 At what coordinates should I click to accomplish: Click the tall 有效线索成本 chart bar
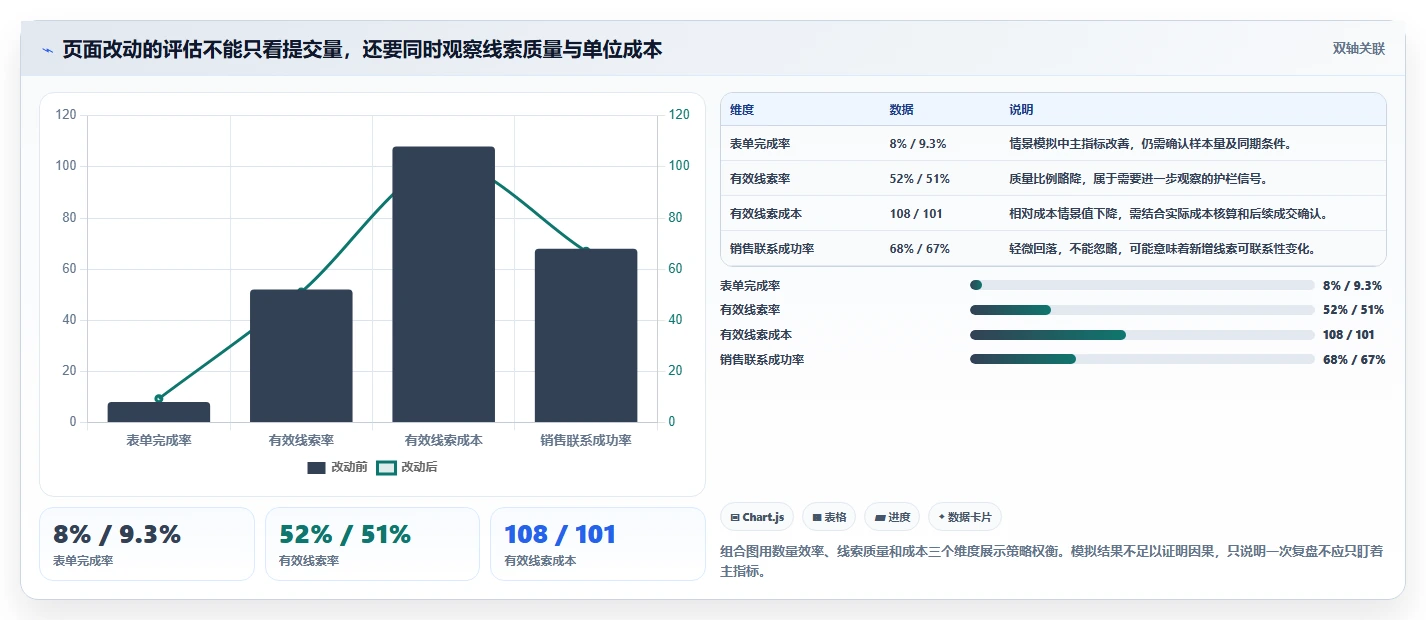click(x=443, y=284)
